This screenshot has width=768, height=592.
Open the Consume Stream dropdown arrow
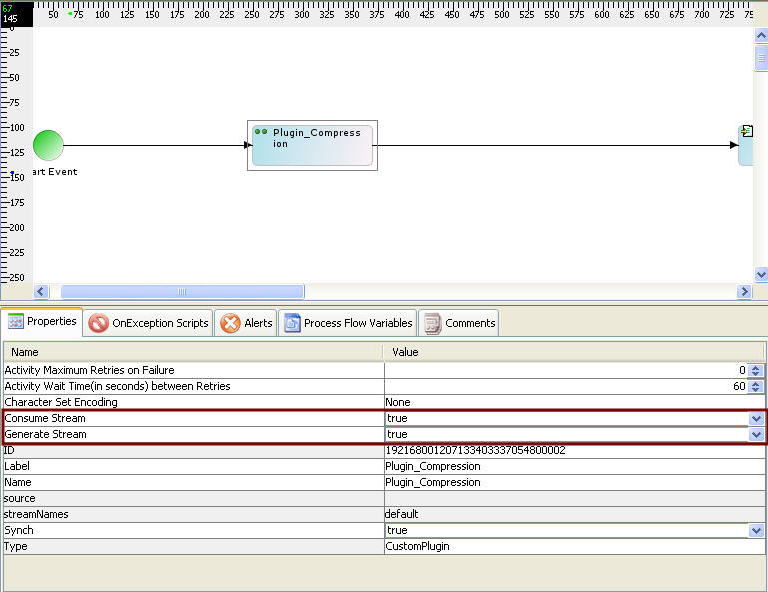click(756, 419)
